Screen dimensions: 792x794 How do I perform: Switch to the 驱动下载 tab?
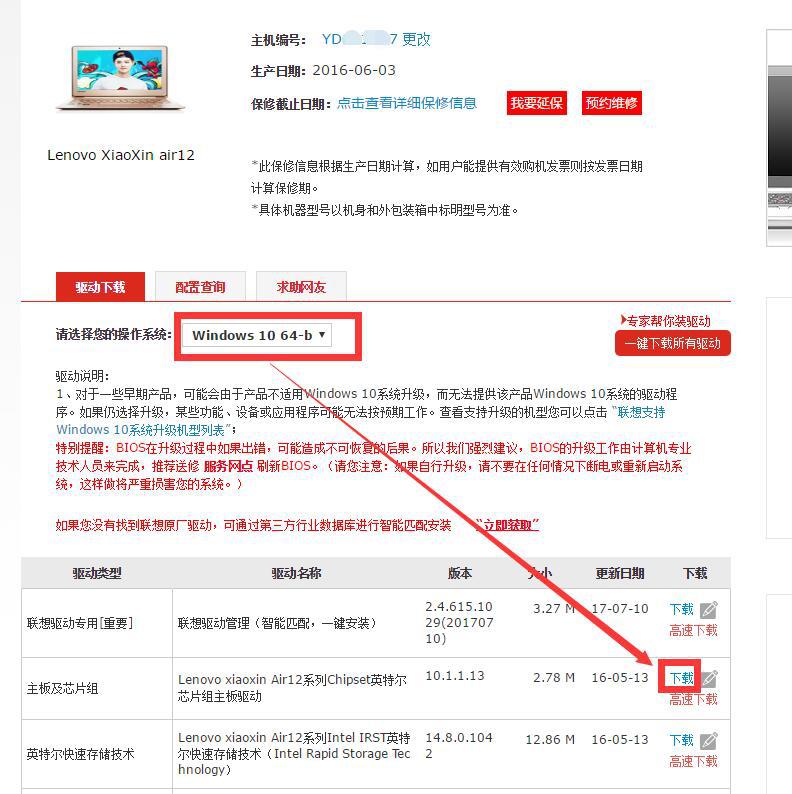click(100, 287)
